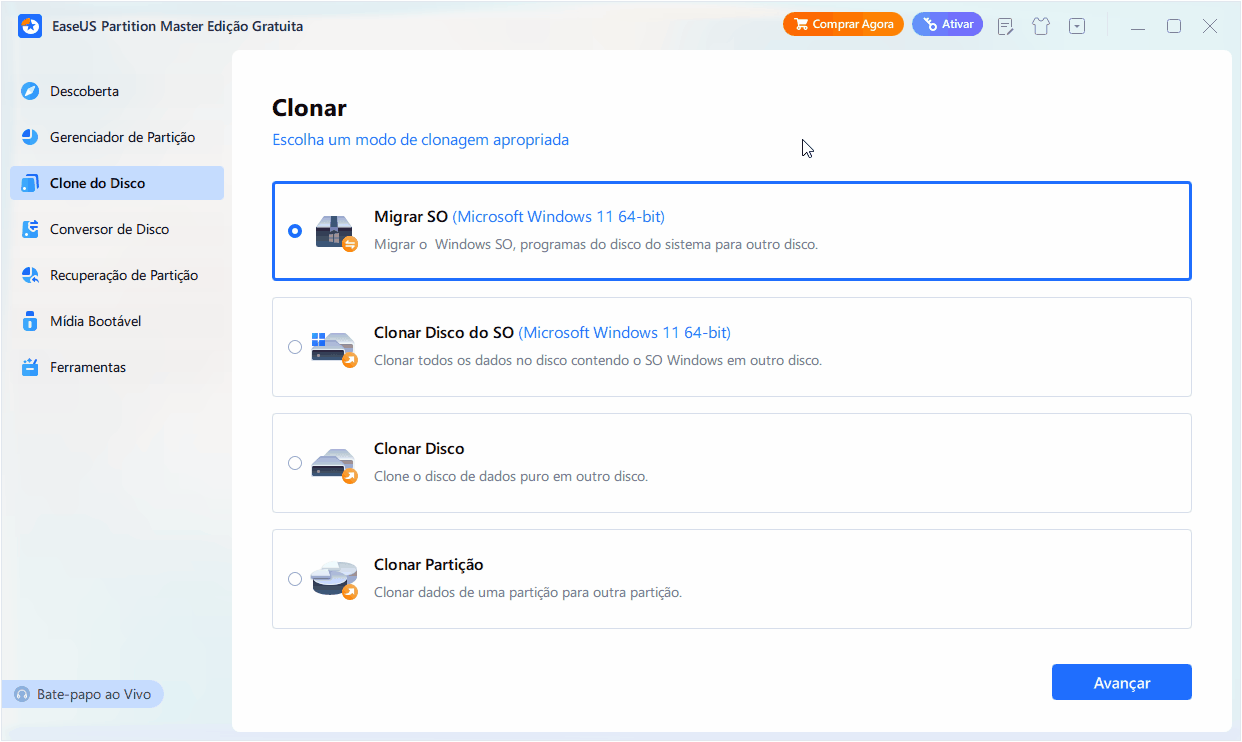Click the Clonar page heading
The width and height of the screenshot is (1242, 742).
pos(309,108)
